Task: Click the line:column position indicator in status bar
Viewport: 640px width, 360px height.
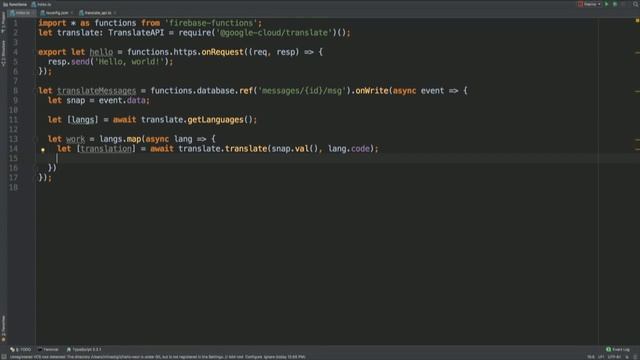Action: [591, 357]
